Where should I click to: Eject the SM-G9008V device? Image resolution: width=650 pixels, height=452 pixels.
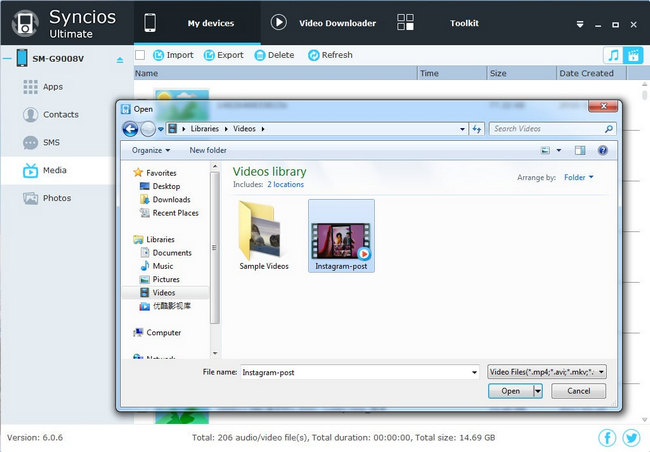120,60
